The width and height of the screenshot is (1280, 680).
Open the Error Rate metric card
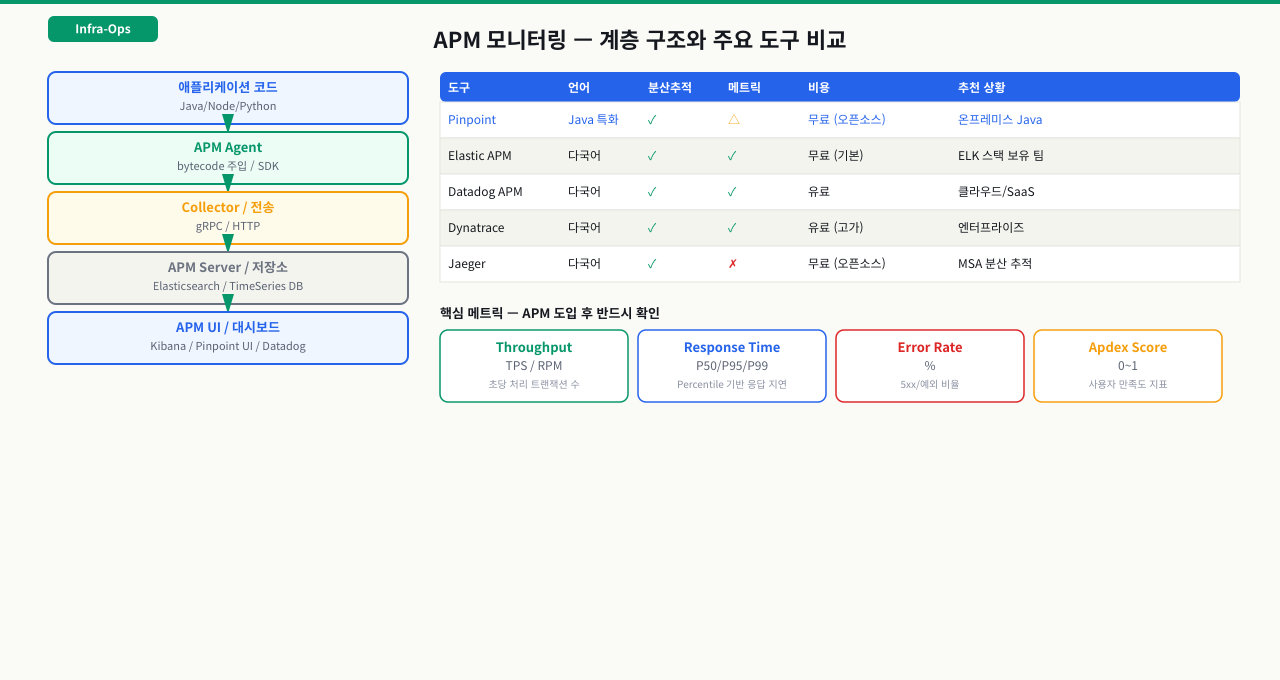930,366
